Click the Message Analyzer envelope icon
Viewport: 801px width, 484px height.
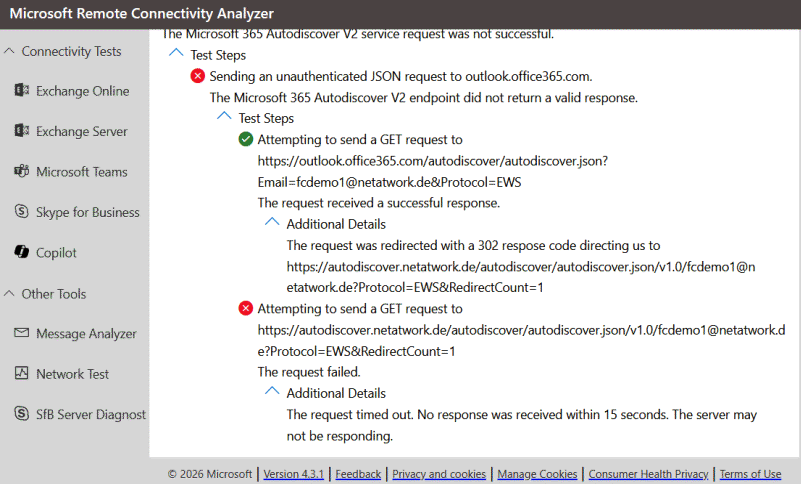click(x=21, y=334)
